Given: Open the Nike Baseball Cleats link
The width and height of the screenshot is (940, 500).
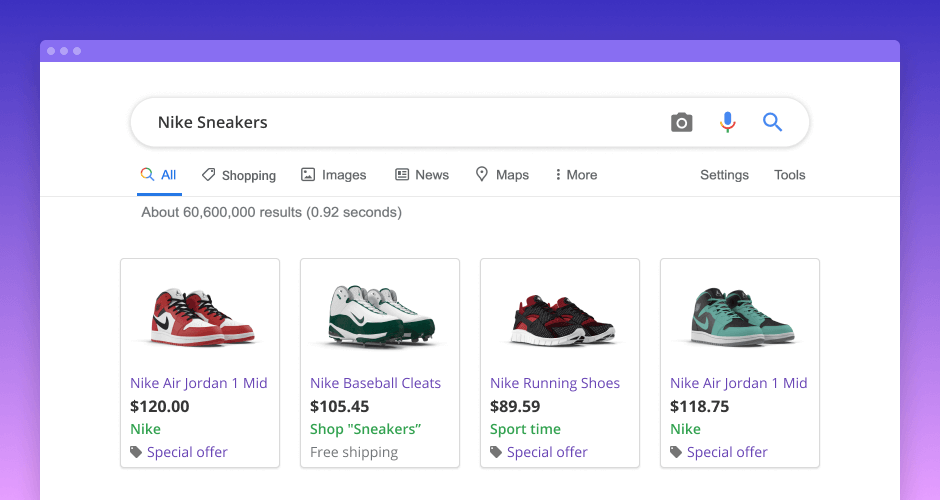Looking at the screenshot, I should pyautogui.click(x=375, y=383).
